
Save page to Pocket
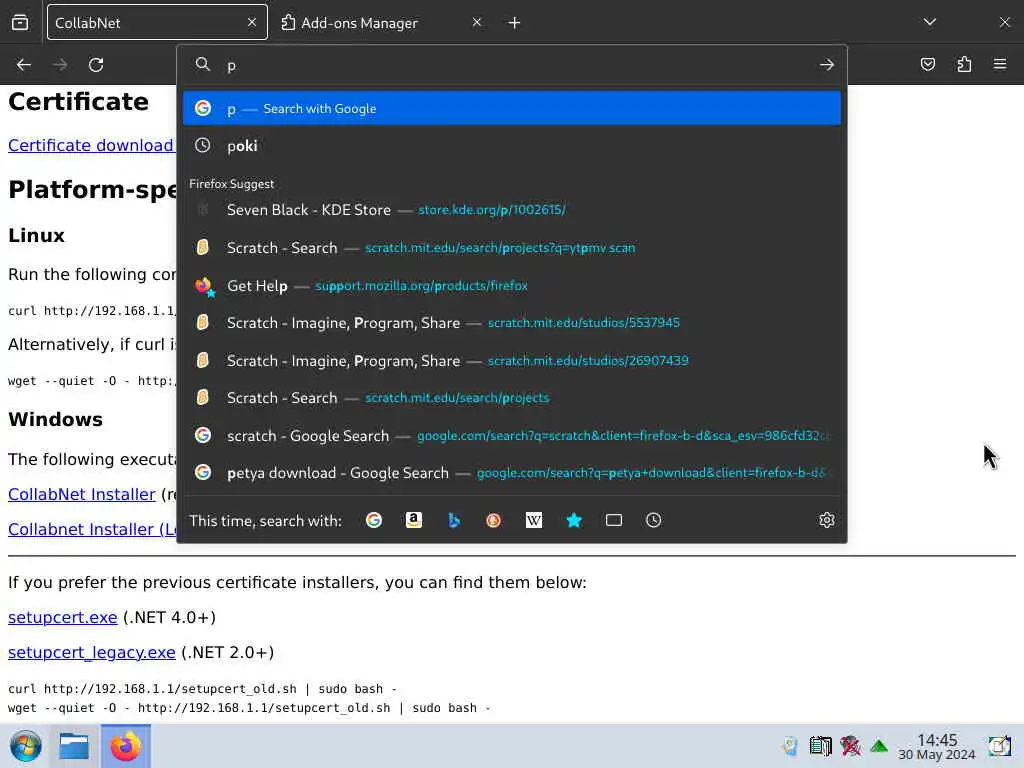(928, 64)
